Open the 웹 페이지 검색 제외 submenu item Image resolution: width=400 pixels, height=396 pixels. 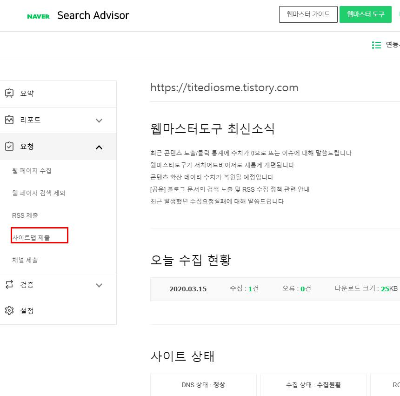[39, 193]
